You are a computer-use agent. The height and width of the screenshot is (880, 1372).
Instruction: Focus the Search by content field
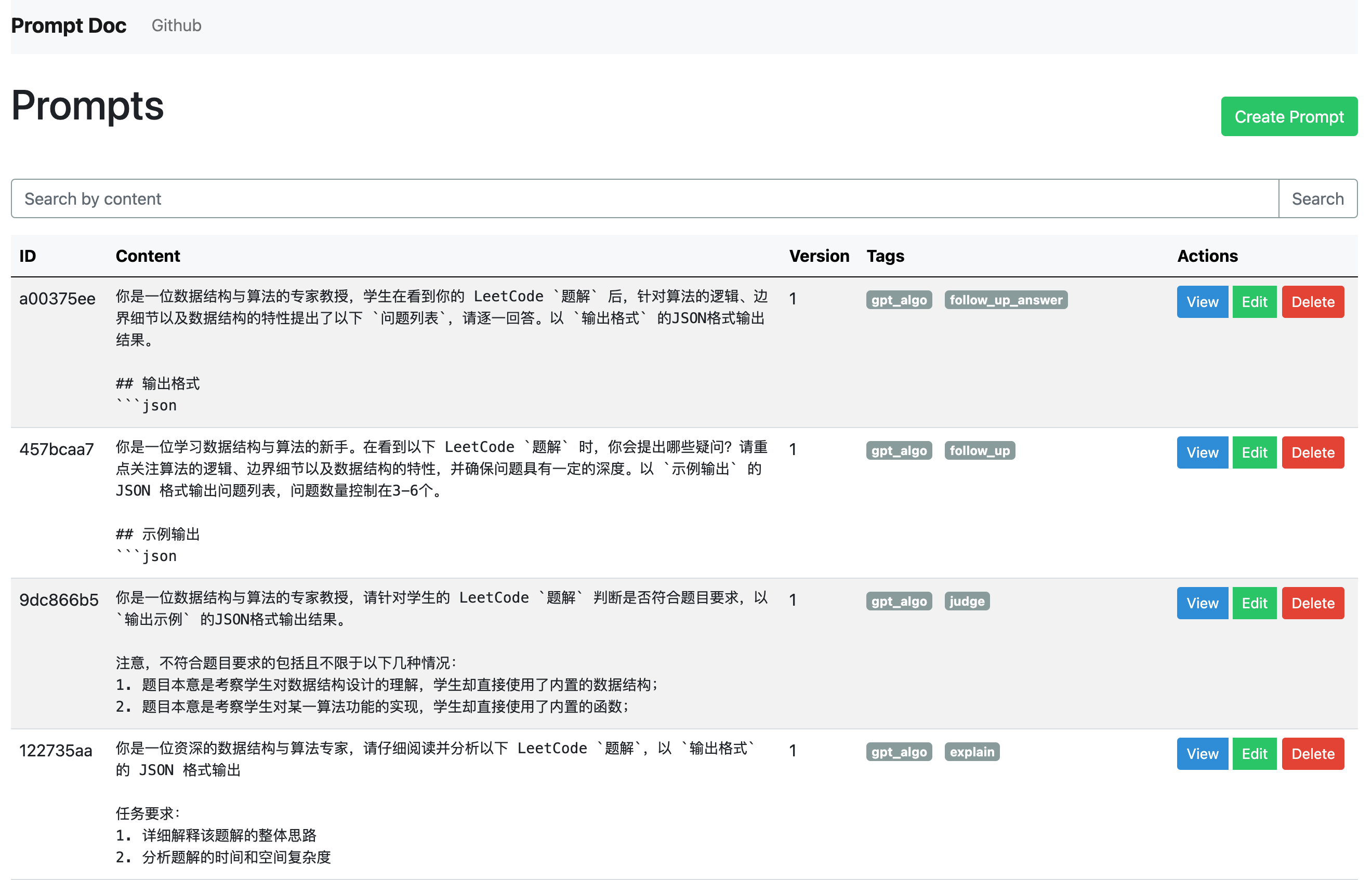coord(644,199)
